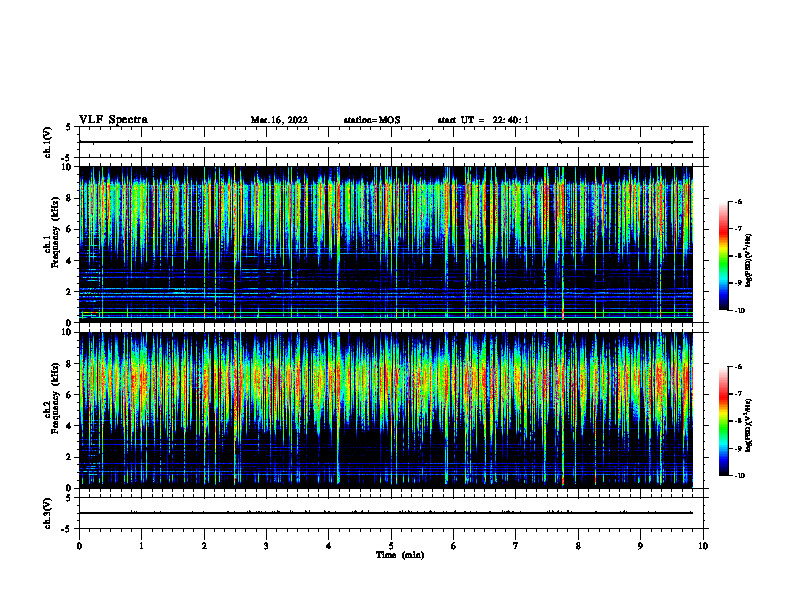The image size is (792, 612).
Task: Click the ch.1 spectrogram color scale bar
Action: tap(723, 256)
